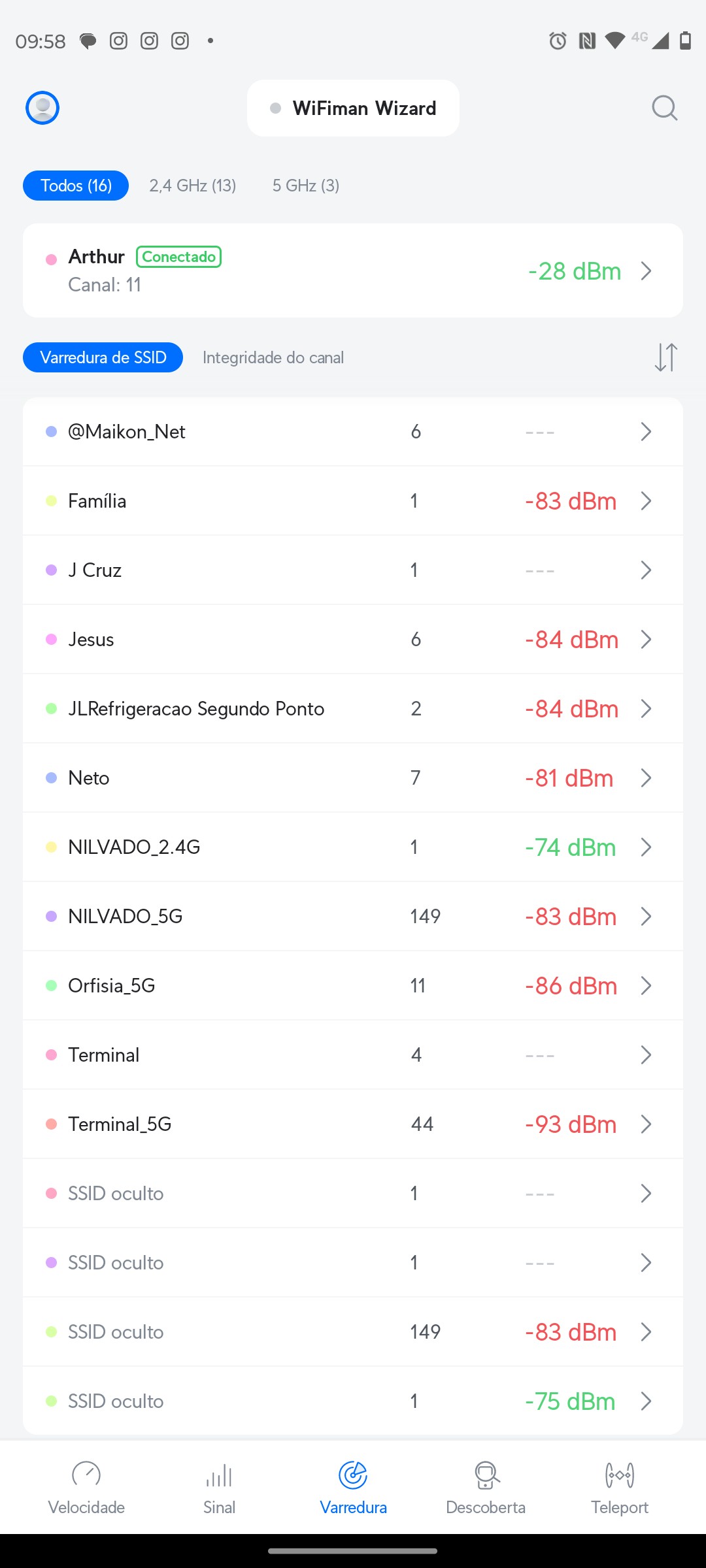
Task: Expand the Terminal_5G row chevron
Action: click(x=646, y=1124)
